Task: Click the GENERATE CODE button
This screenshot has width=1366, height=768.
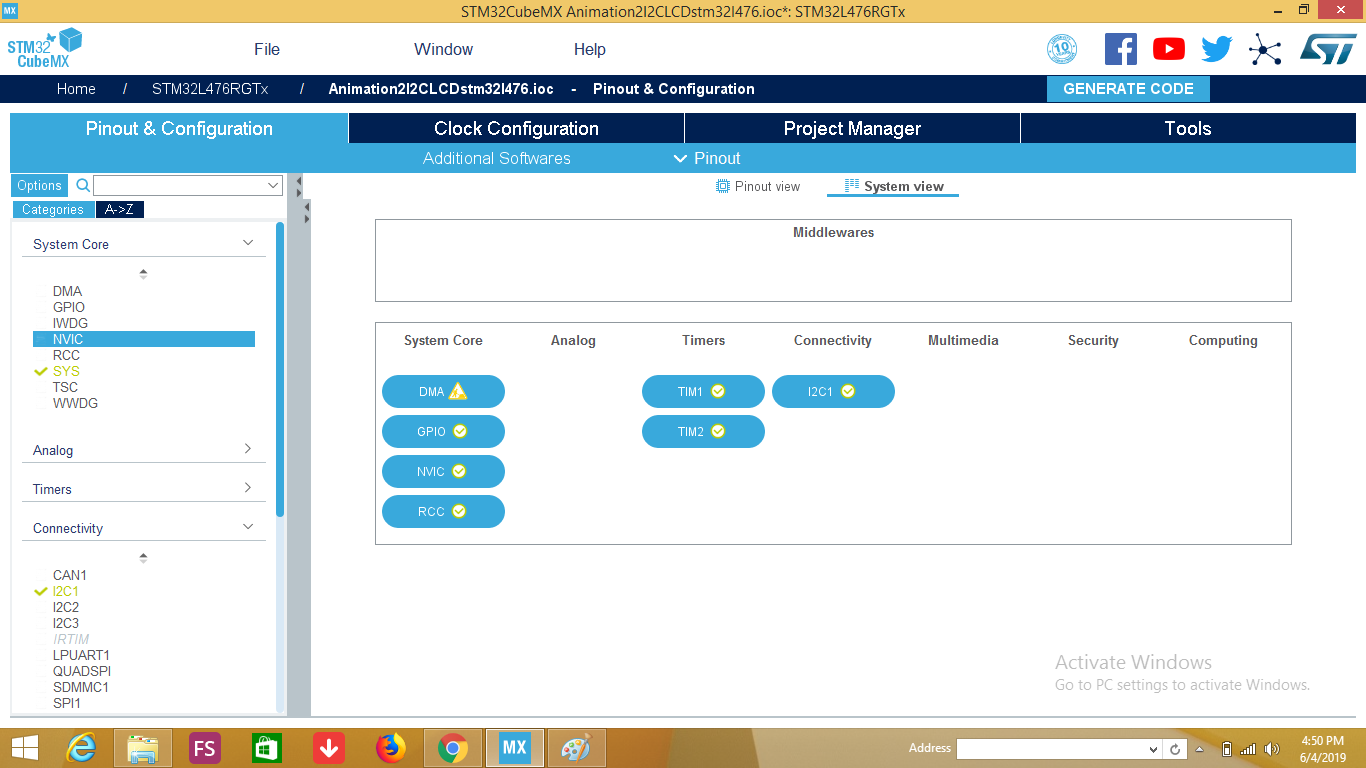Action: click(1128, 89)
